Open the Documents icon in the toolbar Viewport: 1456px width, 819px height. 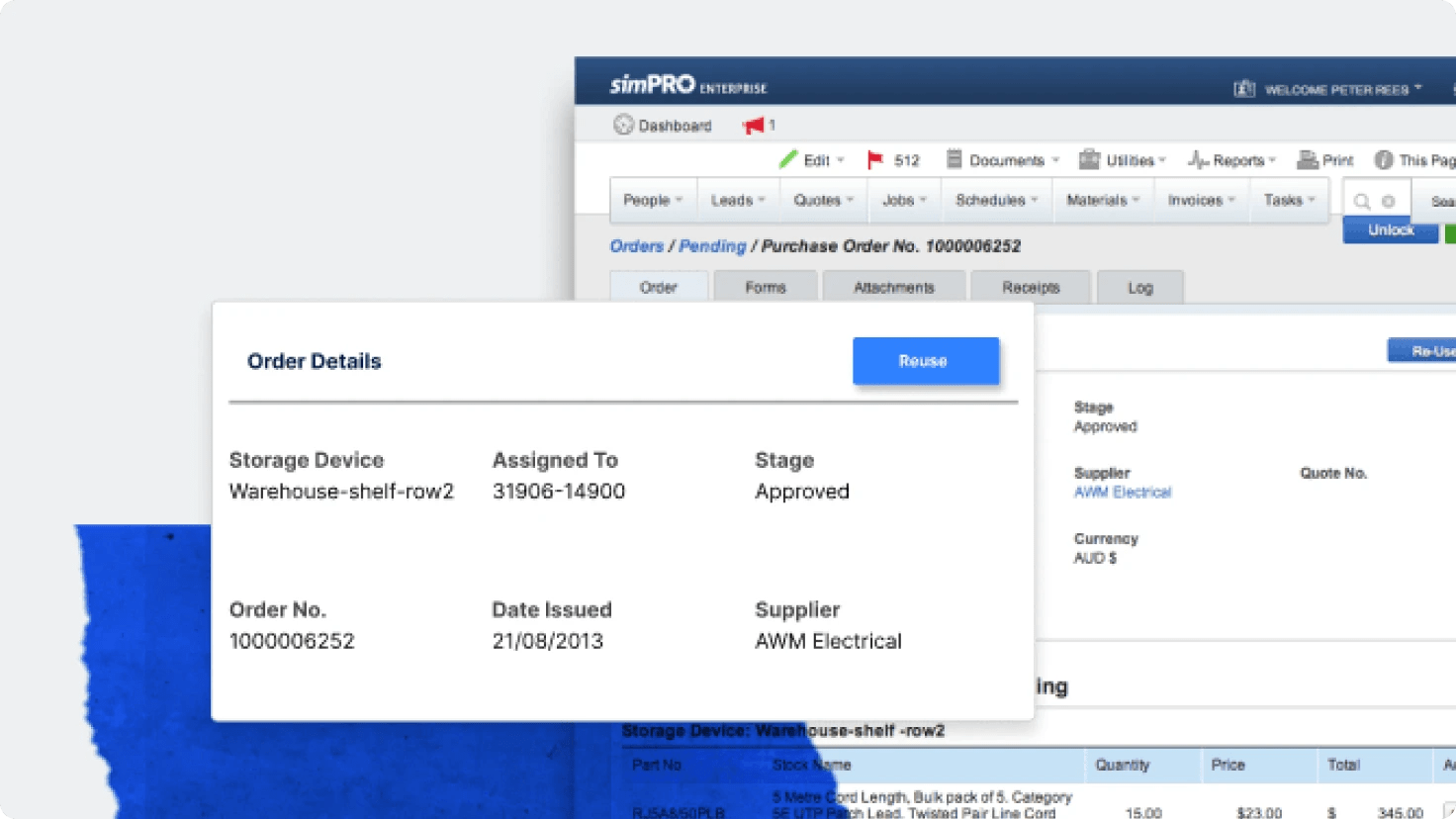click(955, 159)
